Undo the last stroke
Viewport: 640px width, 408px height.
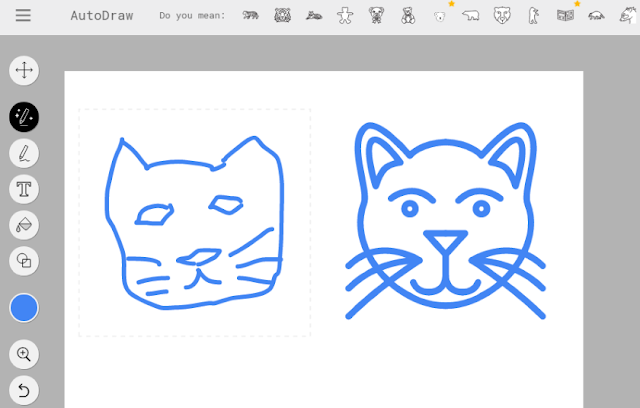(x=24, y=390)
